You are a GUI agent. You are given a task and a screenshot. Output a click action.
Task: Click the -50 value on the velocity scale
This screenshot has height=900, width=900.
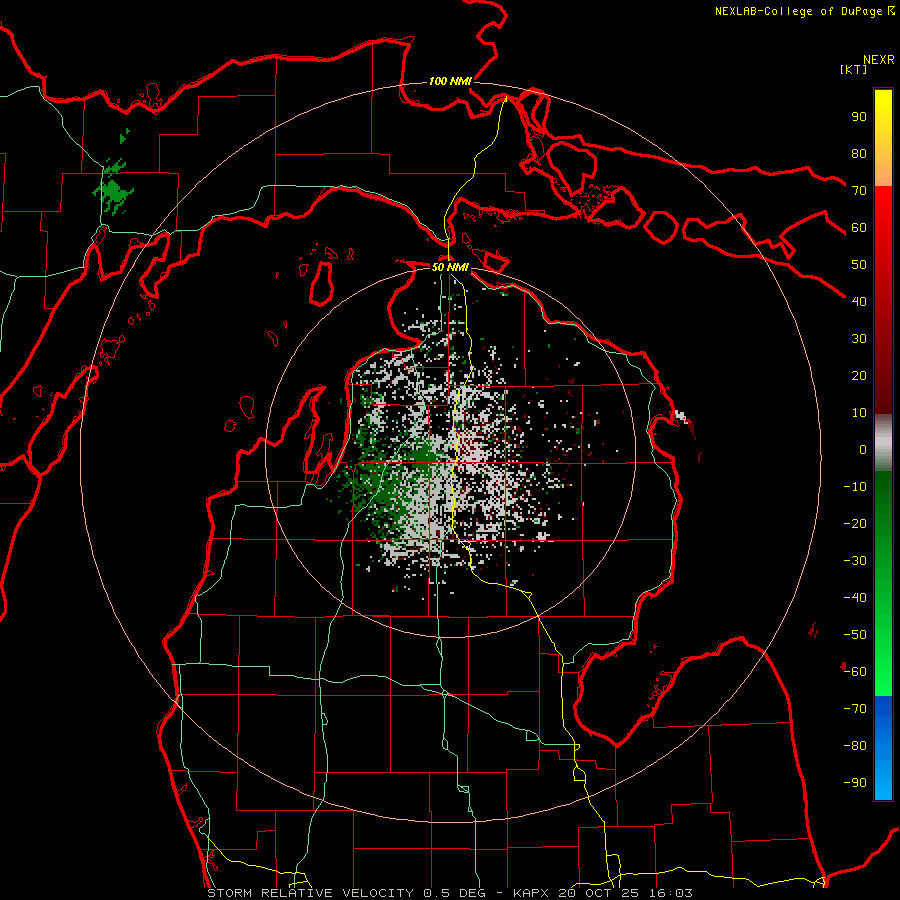(x=855, y=635)
